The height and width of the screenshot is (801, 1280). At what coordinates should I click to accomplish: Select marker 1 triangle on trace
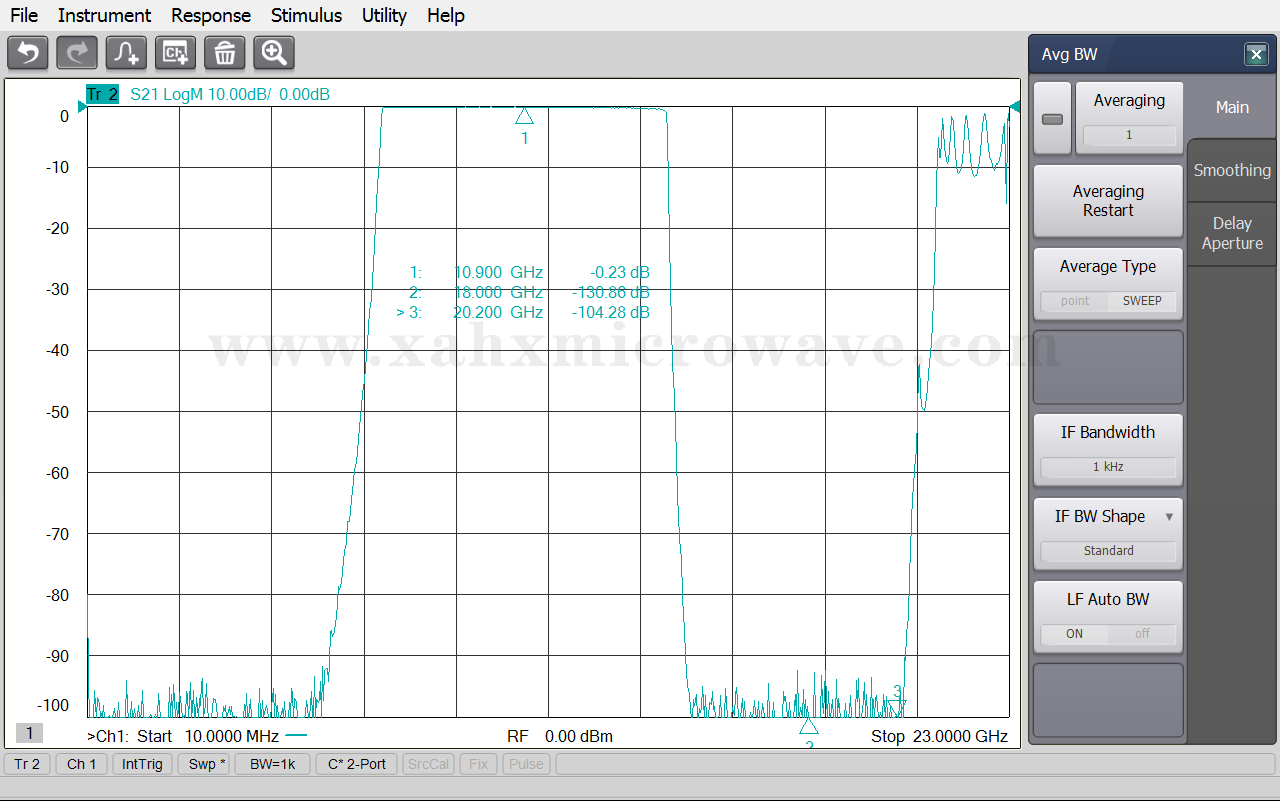coord(524,116)
